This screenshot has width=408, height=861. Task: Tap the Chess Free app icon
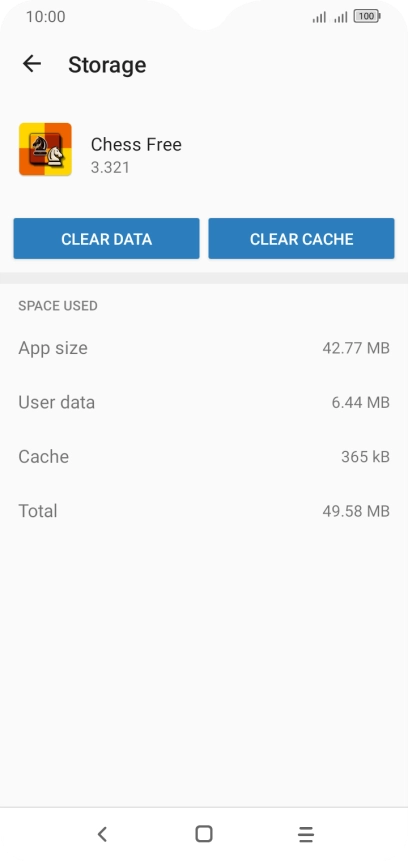pyautogui.click(x=46, y=149)
